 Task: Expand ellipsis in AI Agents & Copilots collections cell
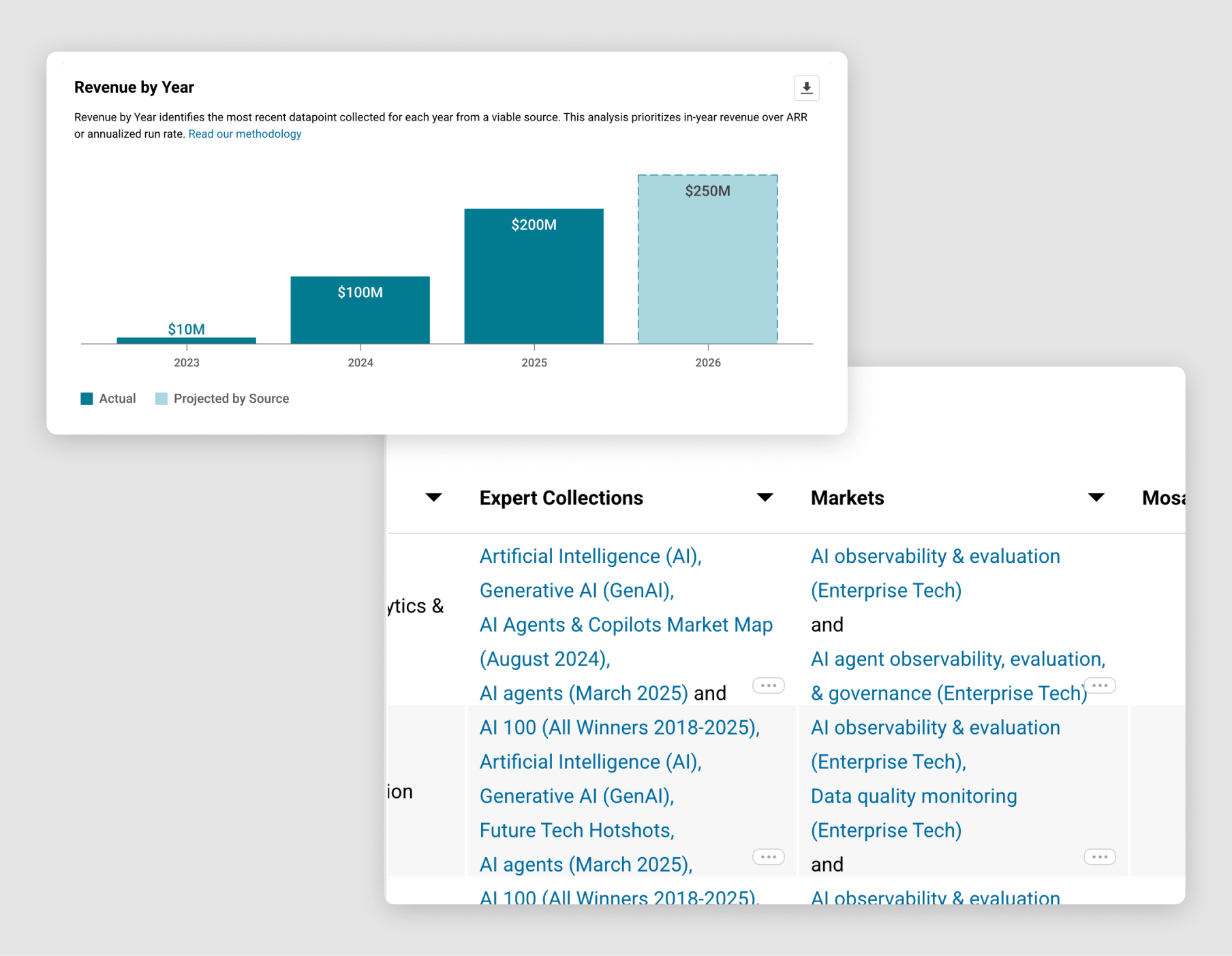tap(769, 685)
